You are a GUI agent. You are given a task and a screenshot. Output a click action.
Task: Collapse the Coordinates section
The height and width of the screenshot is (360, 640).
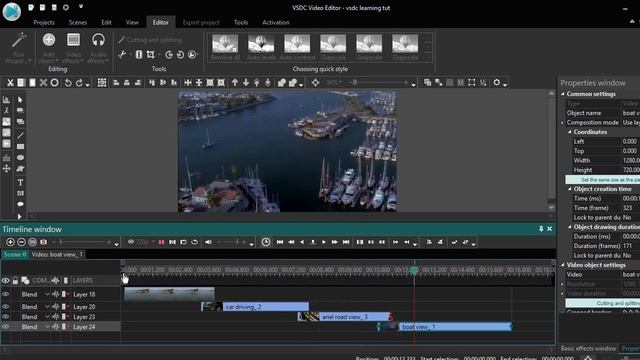click(570, 132)
